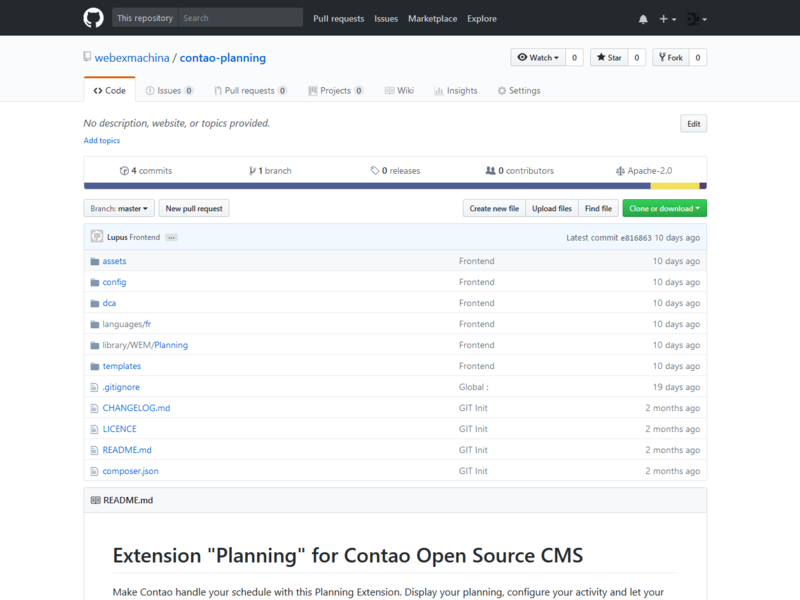
Task: Click the Add topics link
Action: click(102, 140)
